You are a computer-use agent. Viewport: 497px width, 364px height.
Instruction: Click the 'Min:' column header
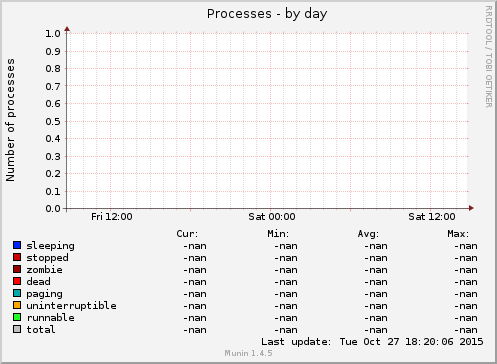(278, 234)
